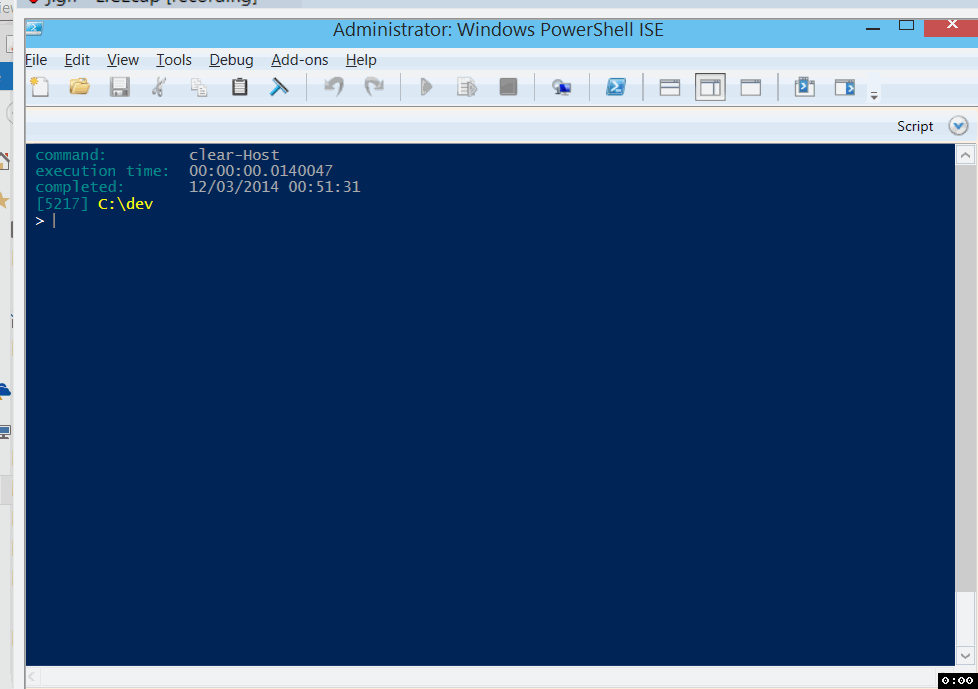The width and height of the screenshot is (978, 689).
Task: Show script pane on right layout icon
Action: pyautogui.click(x=710, y=87)
